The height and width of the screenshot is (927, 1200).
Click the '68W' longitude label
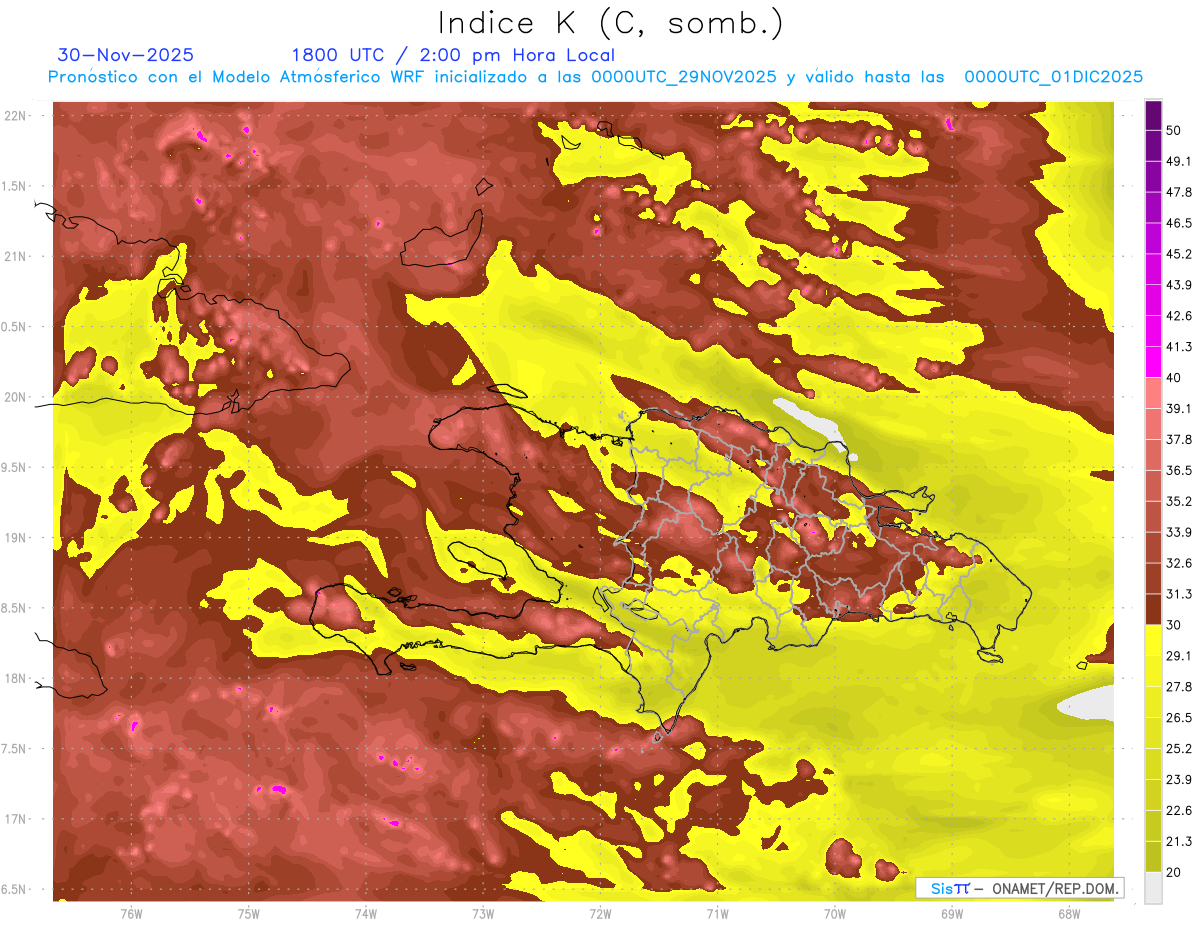tap(1069, 913)
